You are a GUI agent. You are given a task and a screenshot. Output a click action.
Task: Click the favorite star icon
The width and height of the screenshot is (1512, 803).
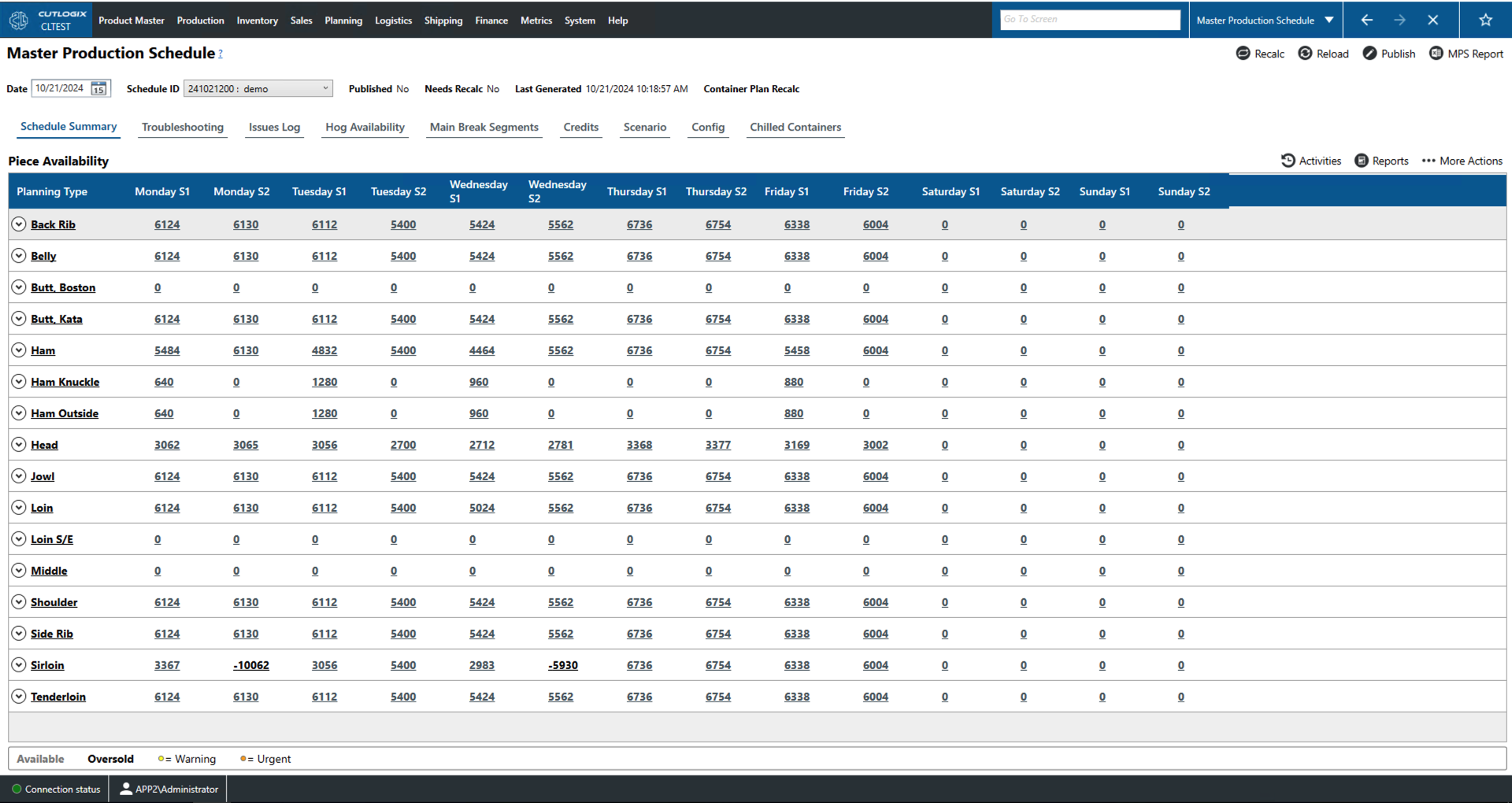point(1485,20)
